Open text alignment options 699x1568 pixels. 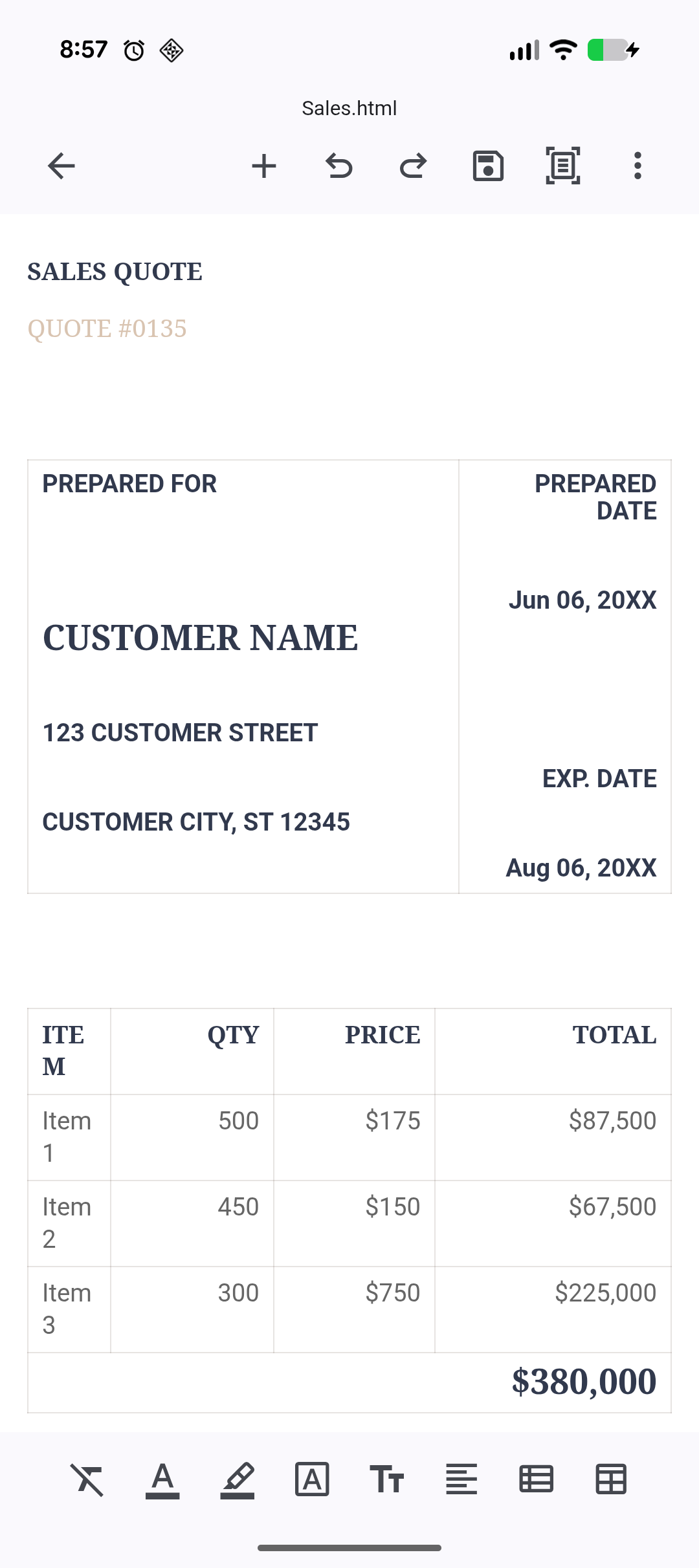coord(461,1479)
